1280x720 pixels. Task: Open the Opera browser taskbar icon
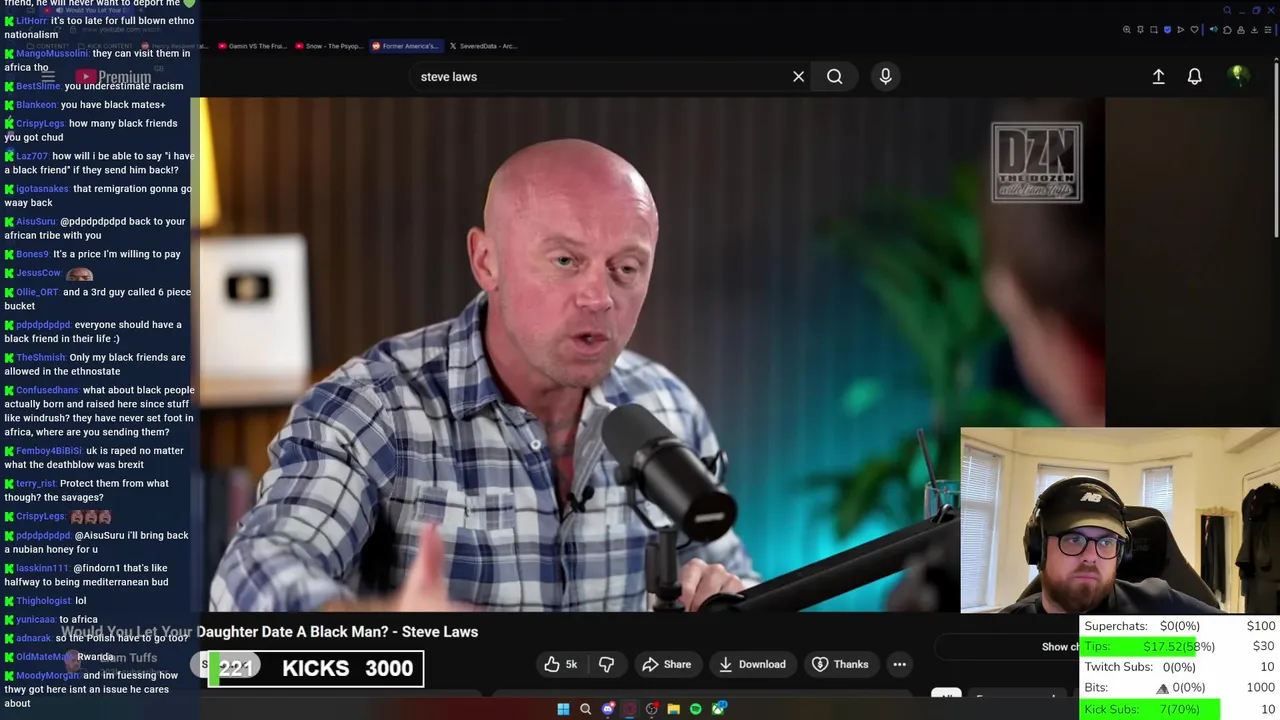(630, 709)
